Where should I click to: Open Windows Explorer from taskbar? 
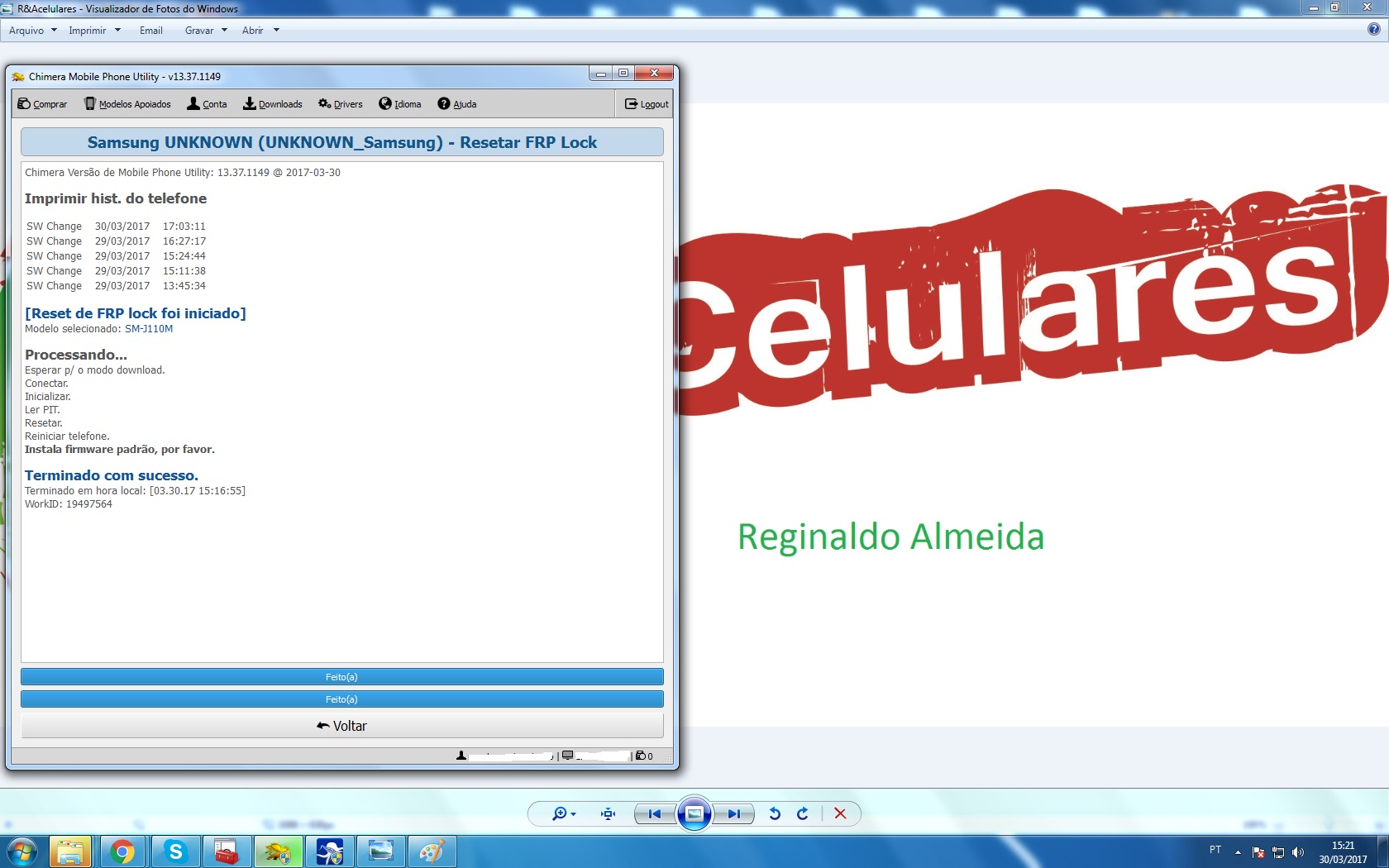[x=70, y=851]
